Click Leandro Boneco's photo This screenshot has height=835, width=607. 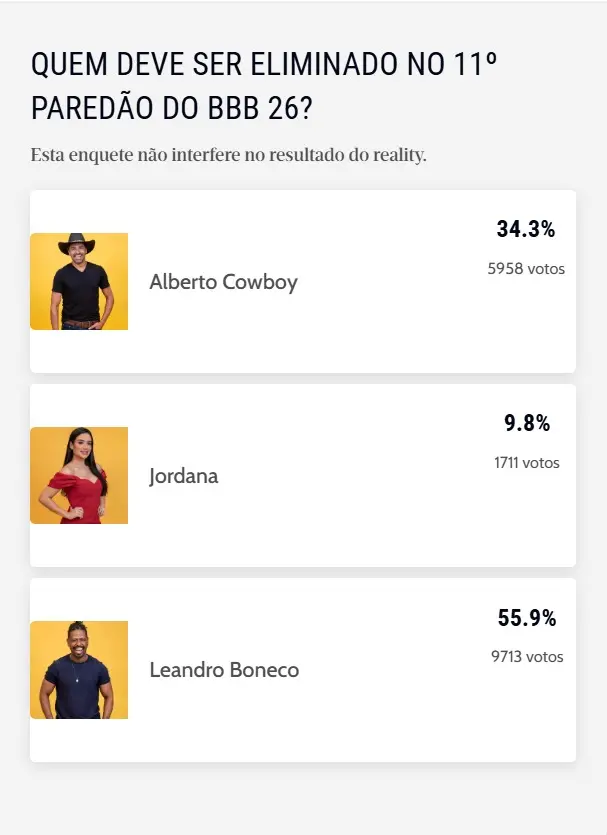[79, 669]
